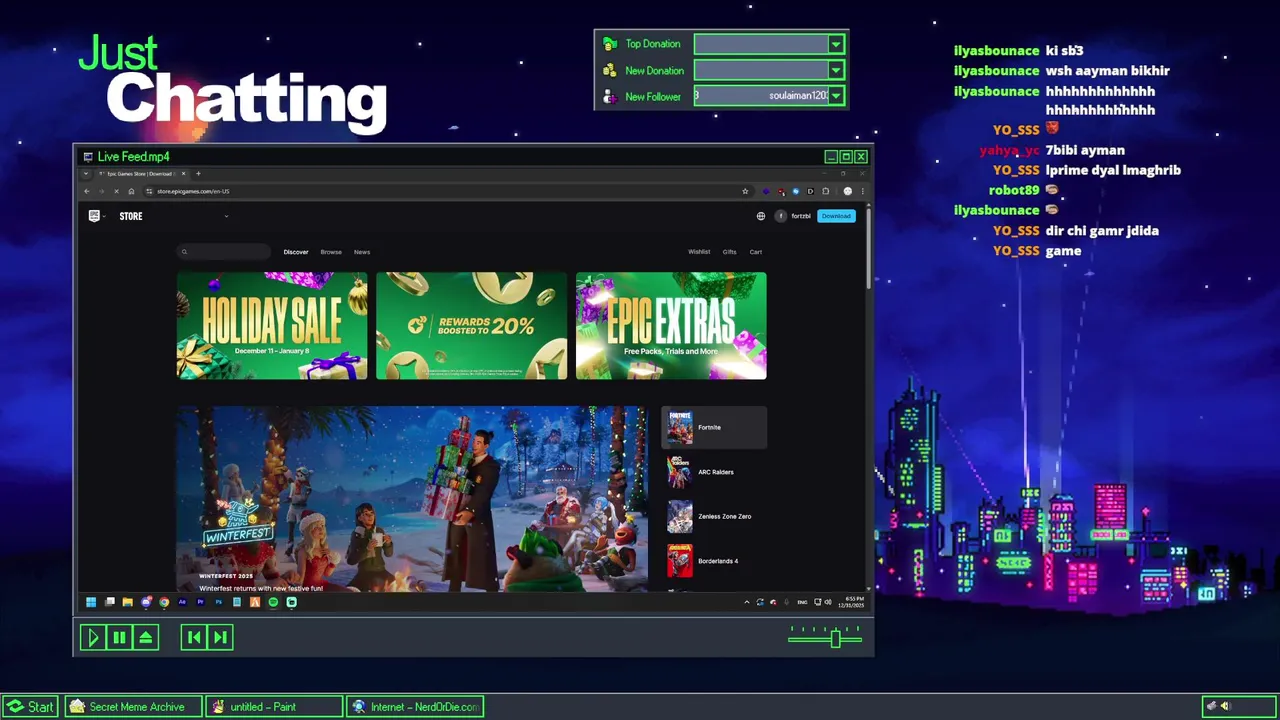Bookmark page with star icon

(x=745, y=191)
